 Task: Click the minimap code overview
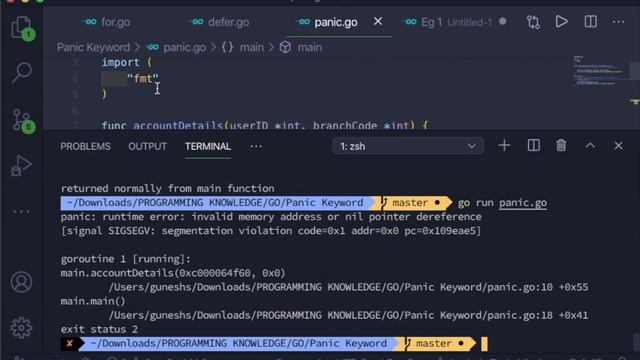(x=598, y=71)
